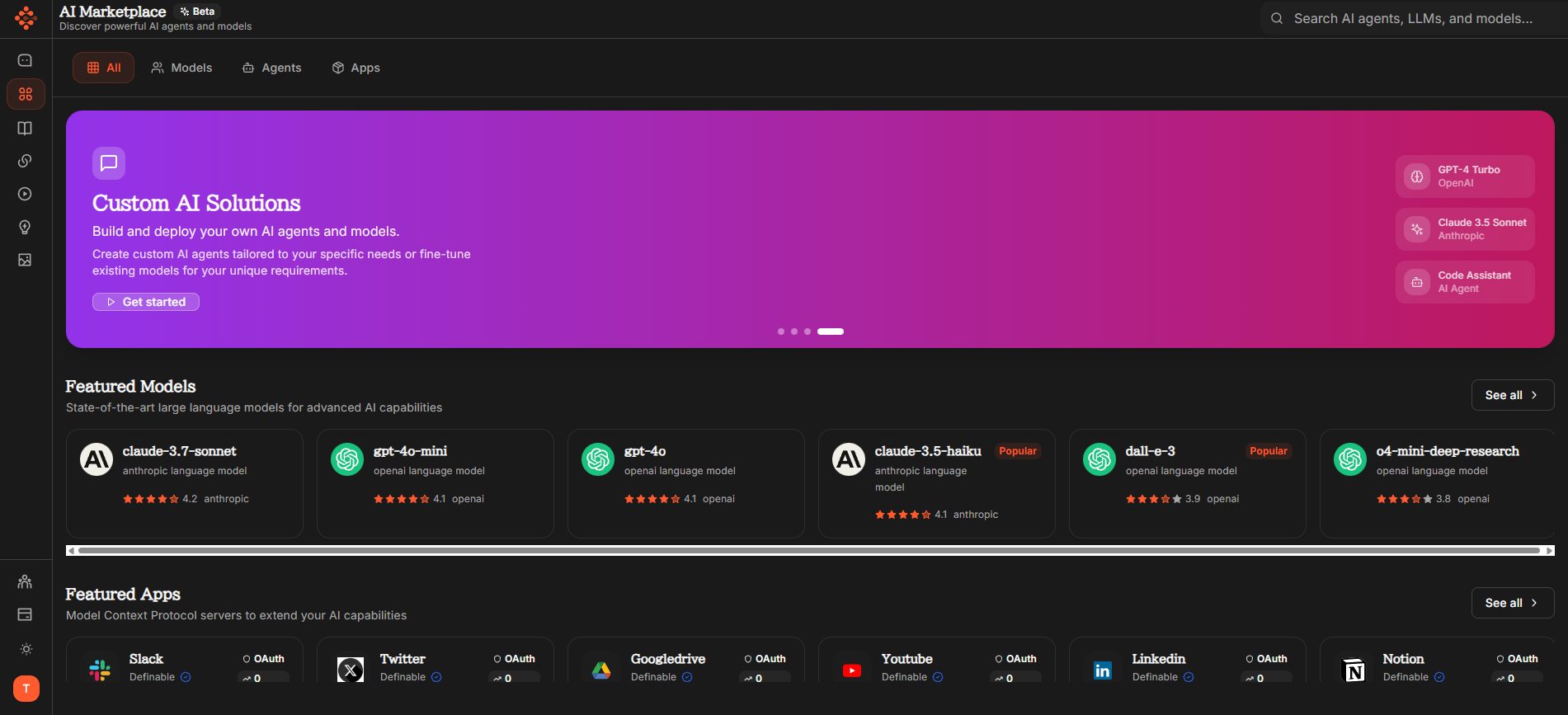
Task: Open the claude-3.7-sonnet model title
Action: tap(179, 451)
